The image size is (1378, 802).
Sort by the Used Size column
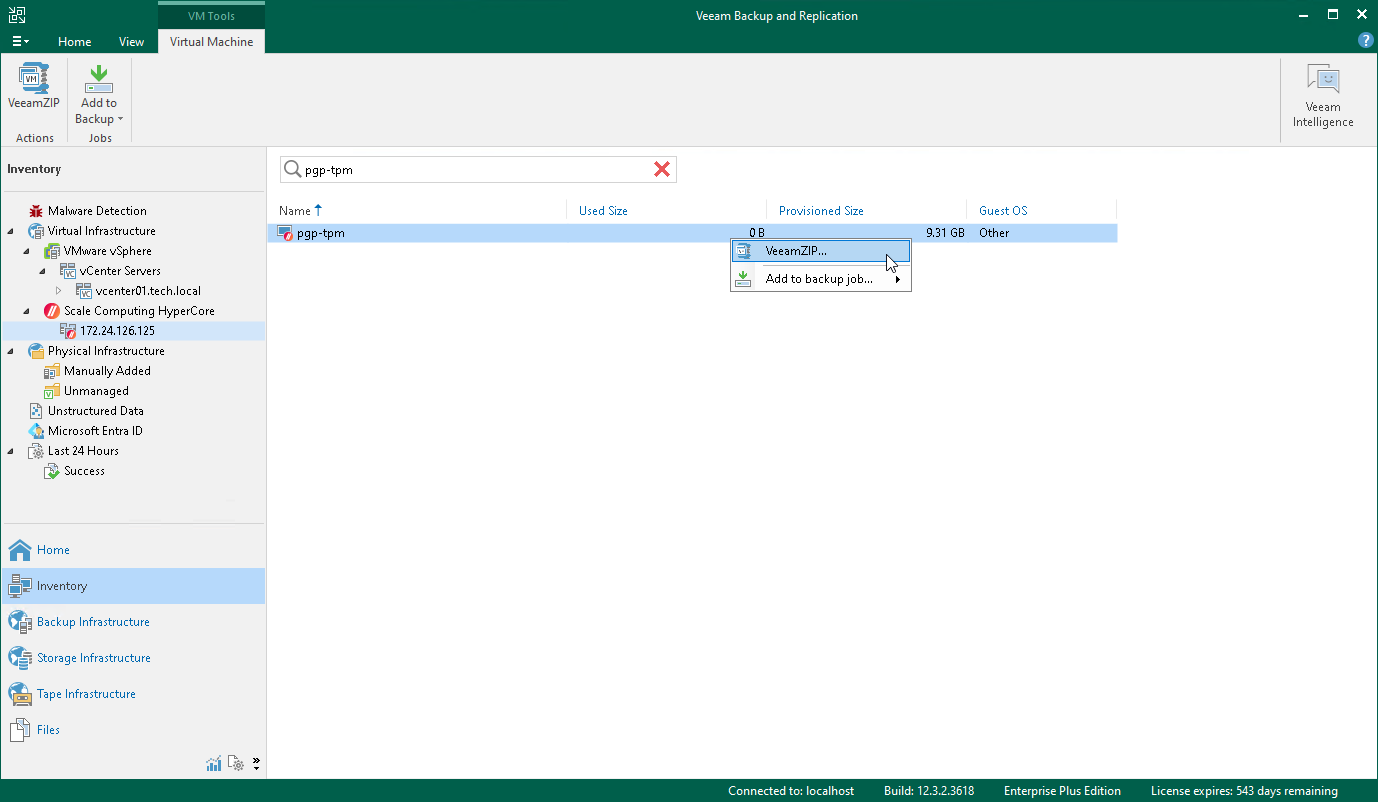click(x=603, y=211)
